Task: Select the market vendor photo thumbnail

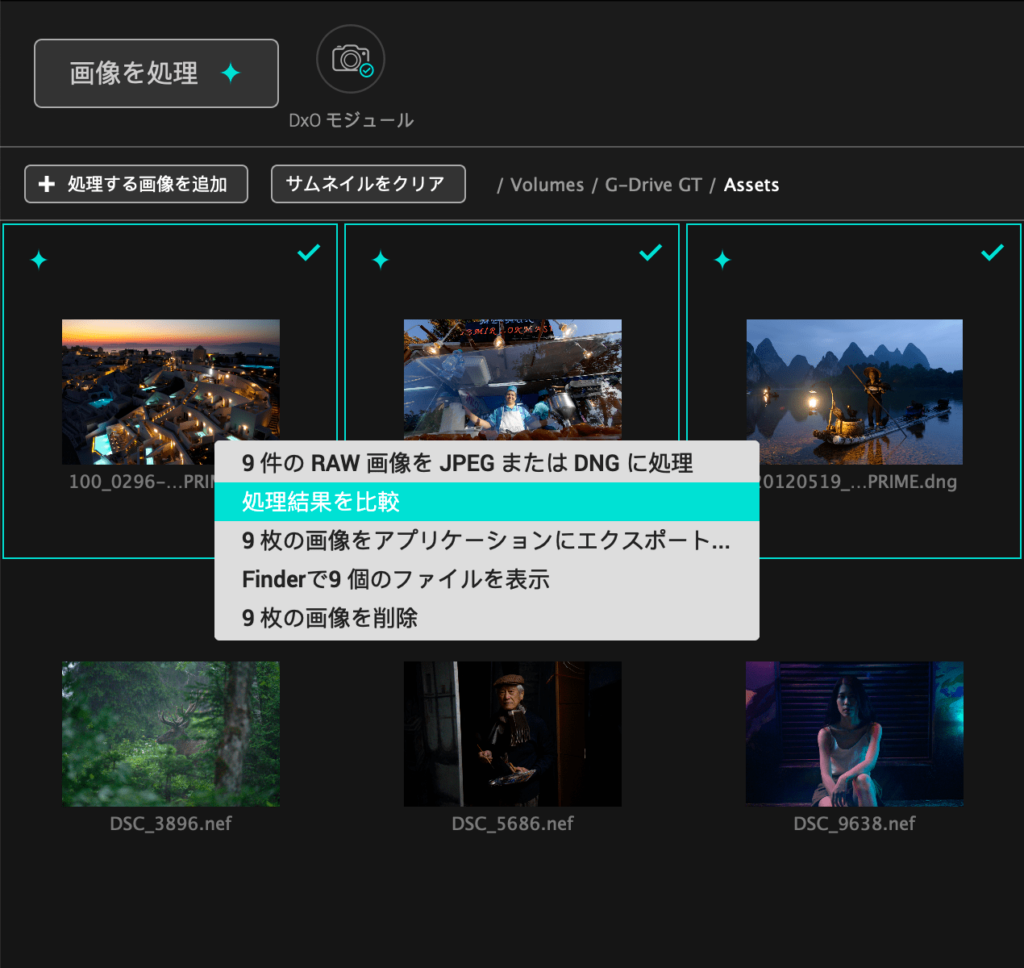Action: (513, 379)
